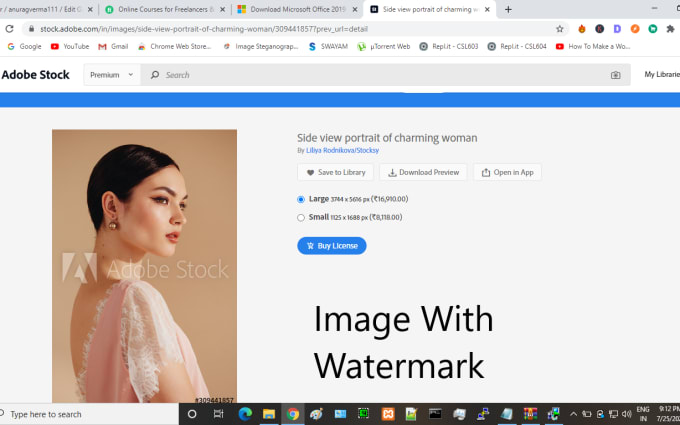The image size is (680, 425).
Task: Open the µTorrent Web bookmark
Action: (x=383, y=46)
